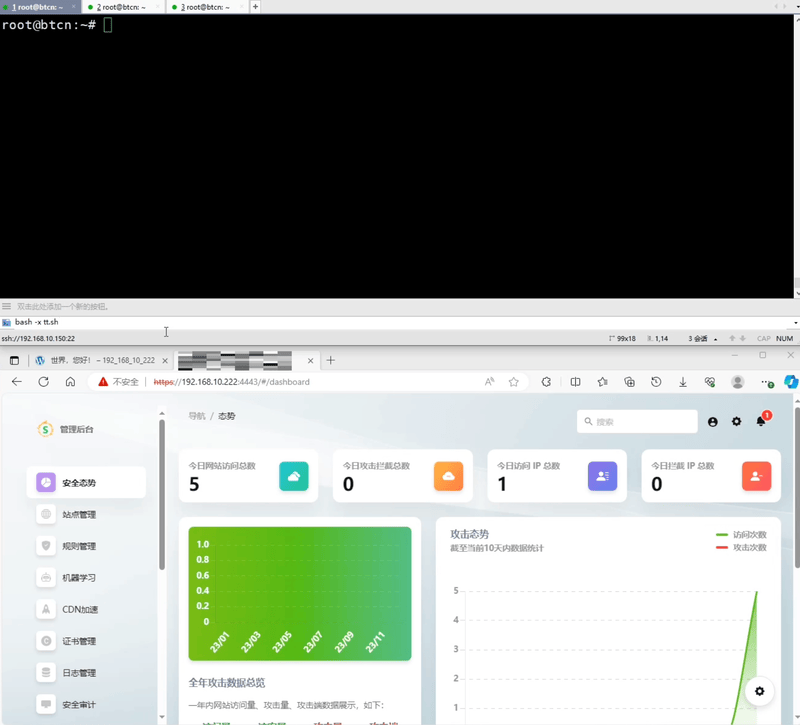Open Copilot sidebar icon
The width and height of the screenshot is (800, 725).
pyautogui.click(x=791, y=382)
